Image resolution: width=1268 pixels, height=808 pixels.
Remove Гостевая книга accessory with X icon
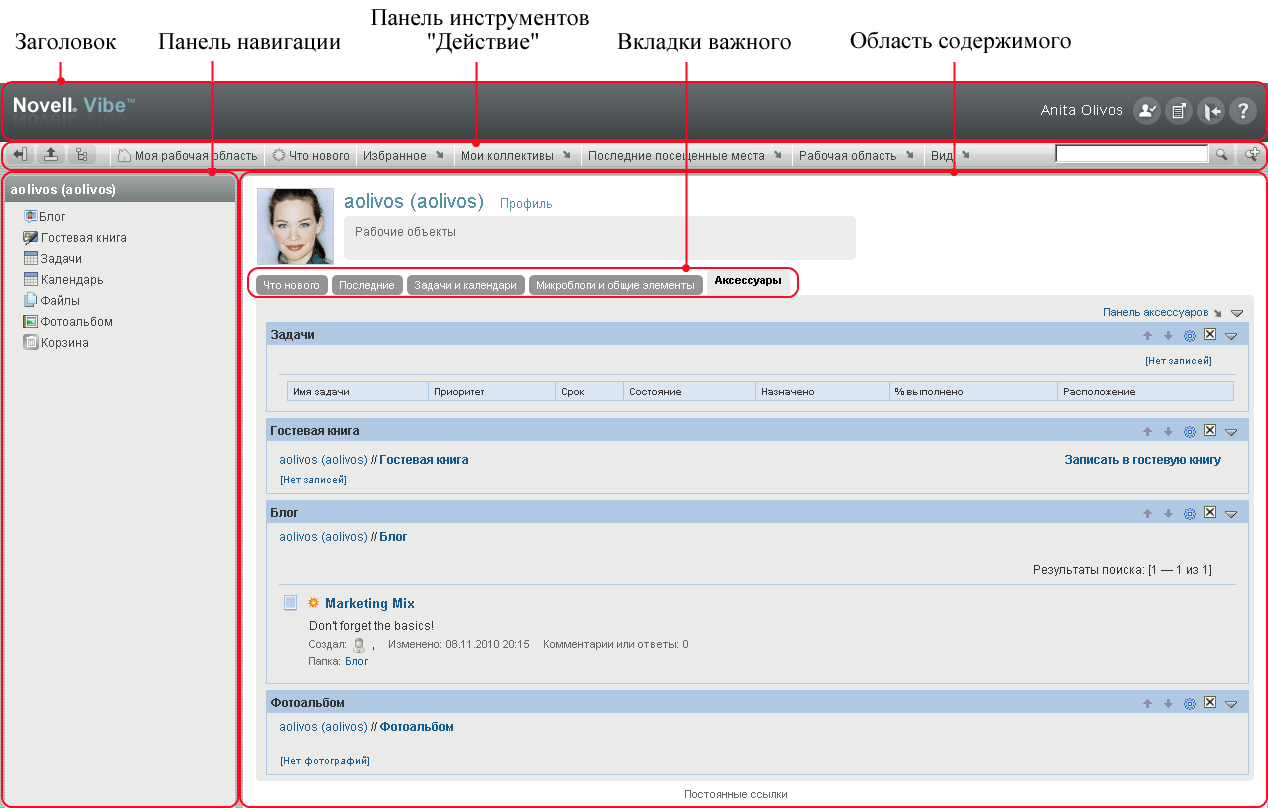1209,430
